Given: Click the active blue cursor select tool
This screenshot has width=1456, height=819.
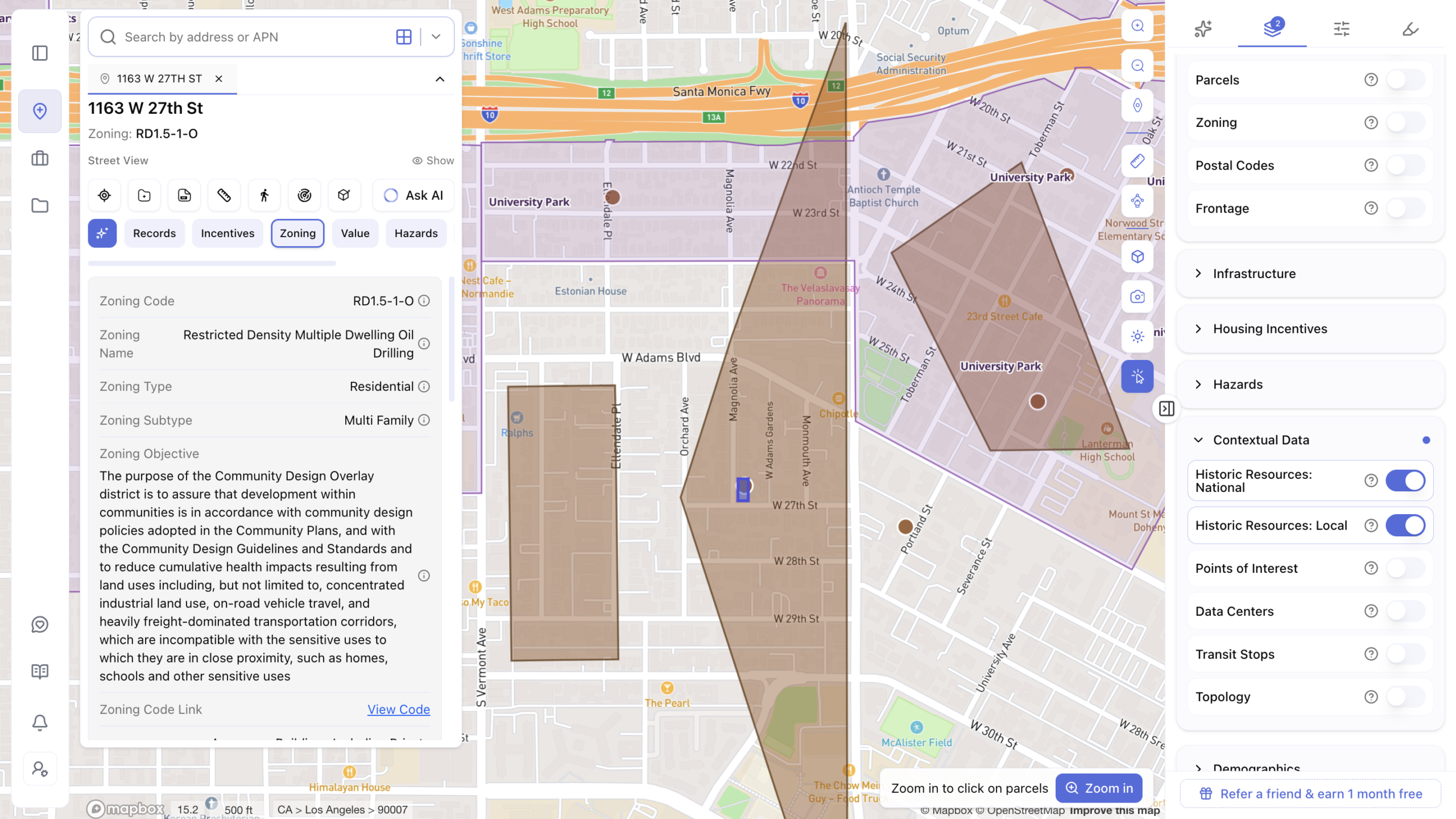Looking at the screenshot, I should 1137,376.
